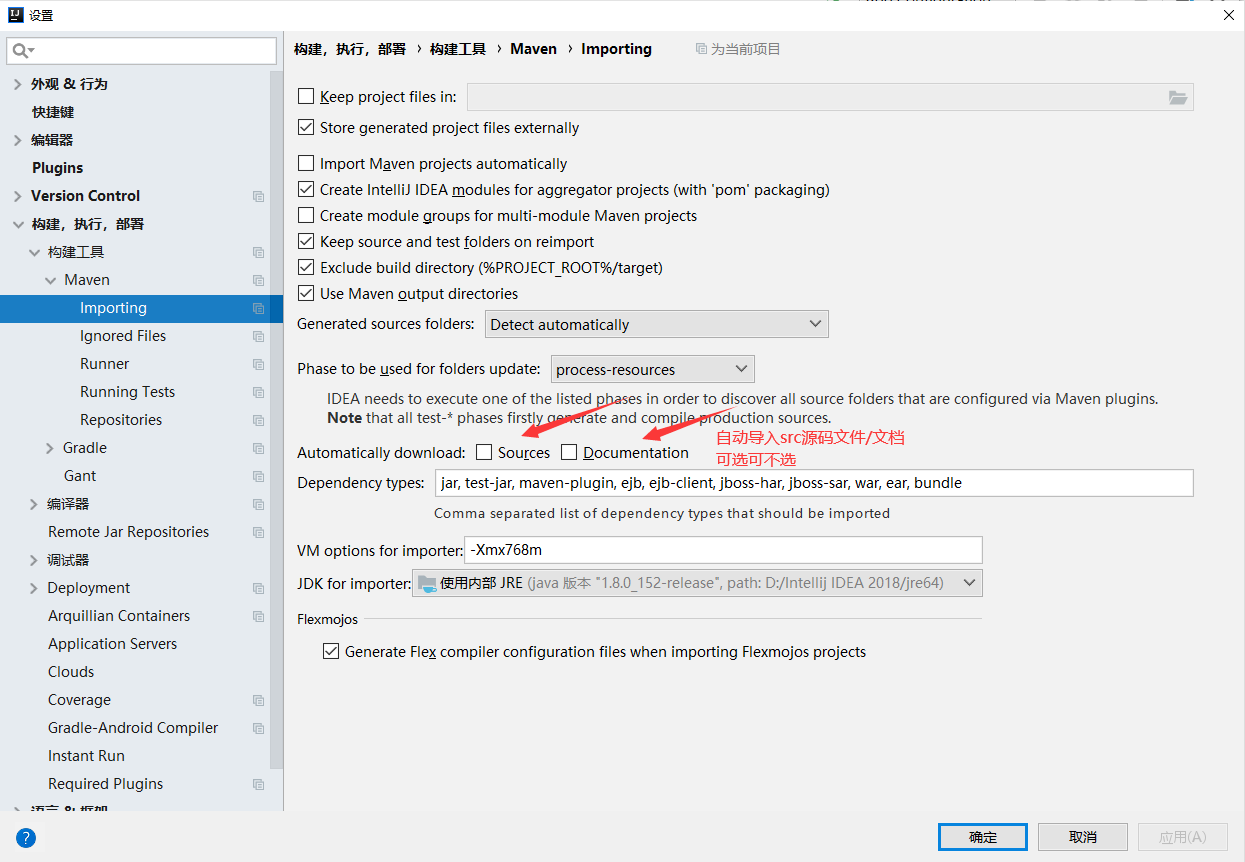The height and width of the screenshot is (862, 1245).
Task: Select the Ignored Files settings page
Action: (123, 336)
